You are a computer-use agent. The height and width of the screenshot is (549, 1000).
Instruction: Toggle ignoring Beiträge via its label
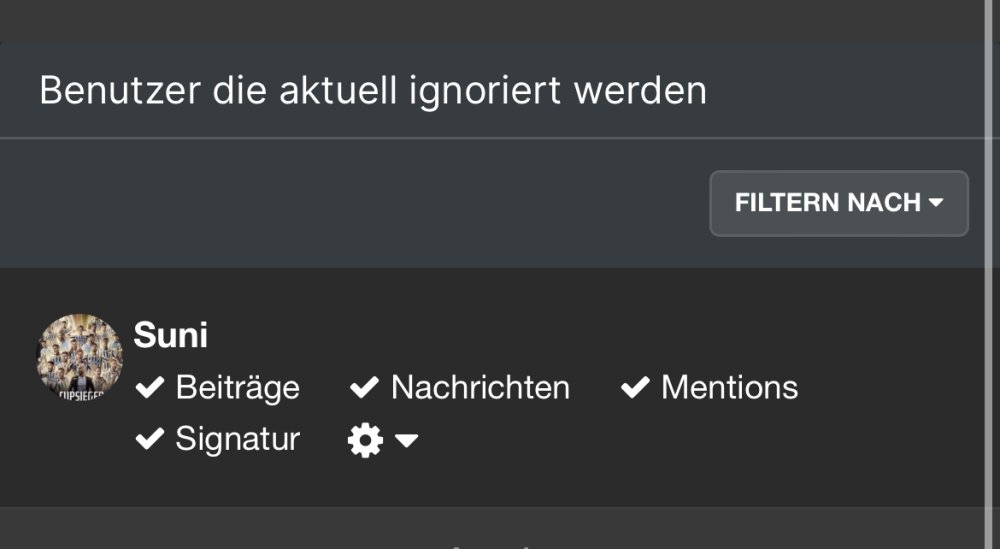tap(237, 388)
